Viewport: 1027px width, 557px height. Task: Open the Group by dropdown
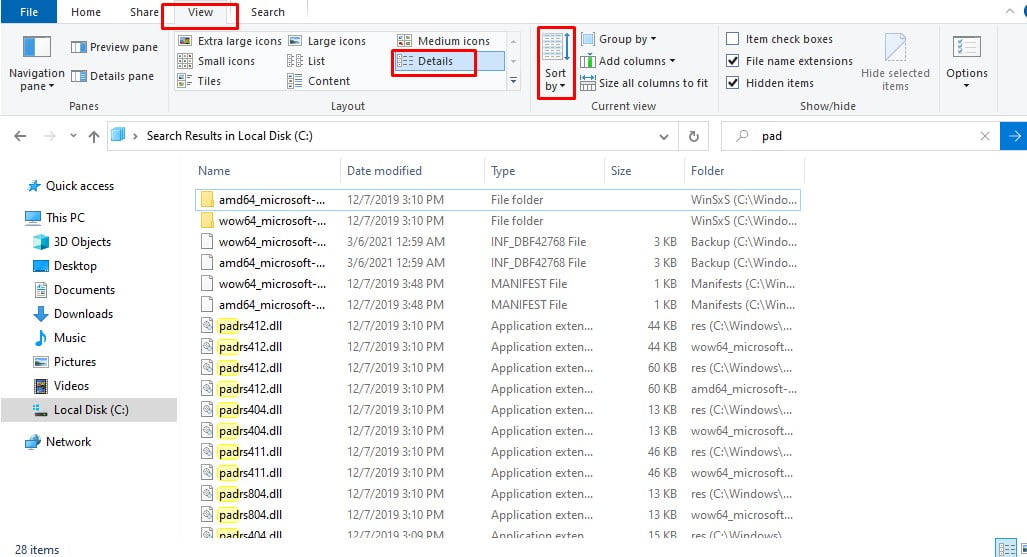pyautogui.click(x=619, y=39)
